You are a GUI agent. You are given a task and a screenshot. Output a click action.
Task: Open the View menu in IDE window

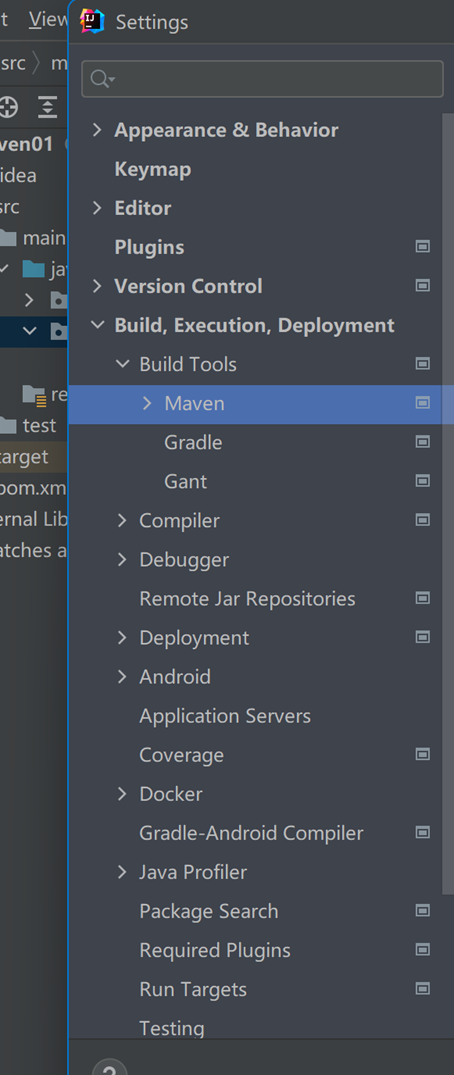coord(48,19)
